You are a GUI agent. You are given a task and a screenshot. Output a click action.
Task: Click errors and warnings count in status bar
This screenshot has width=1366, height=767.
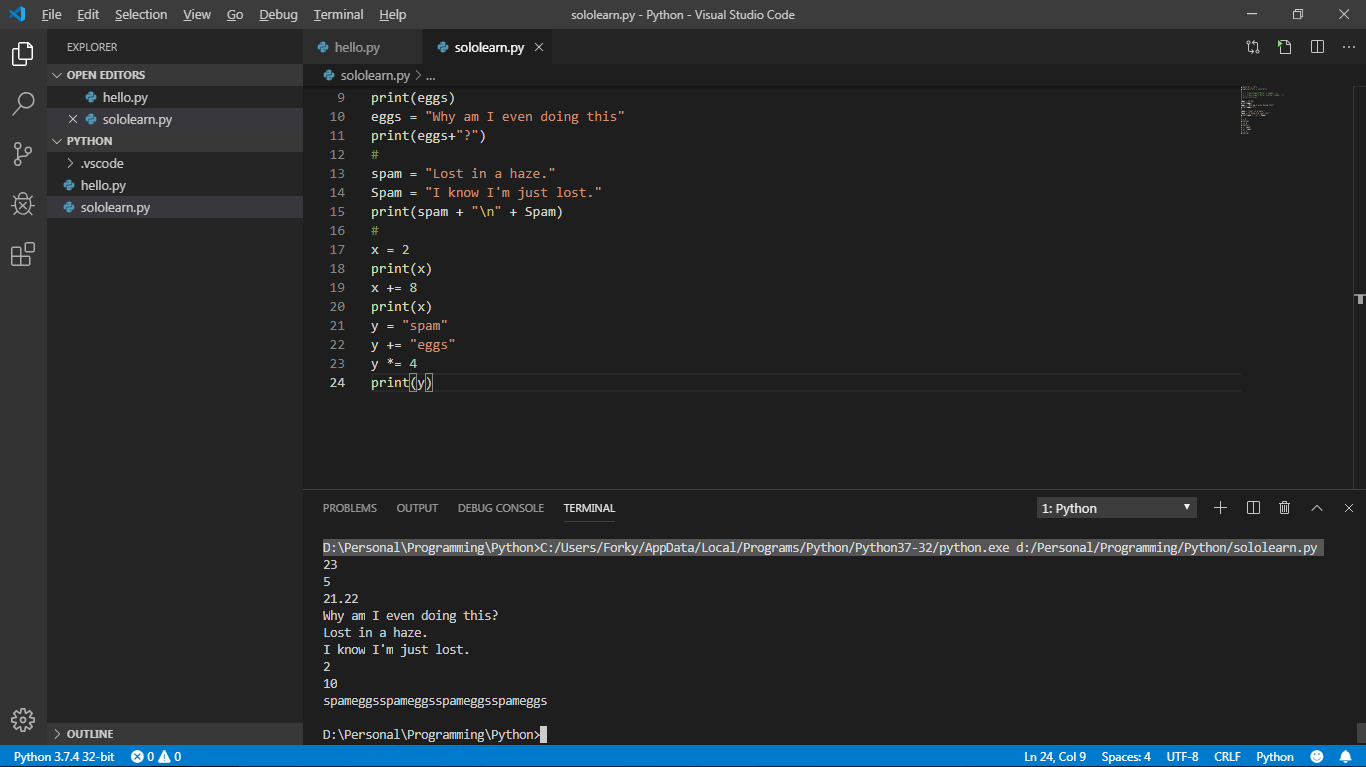coord(156,757)
